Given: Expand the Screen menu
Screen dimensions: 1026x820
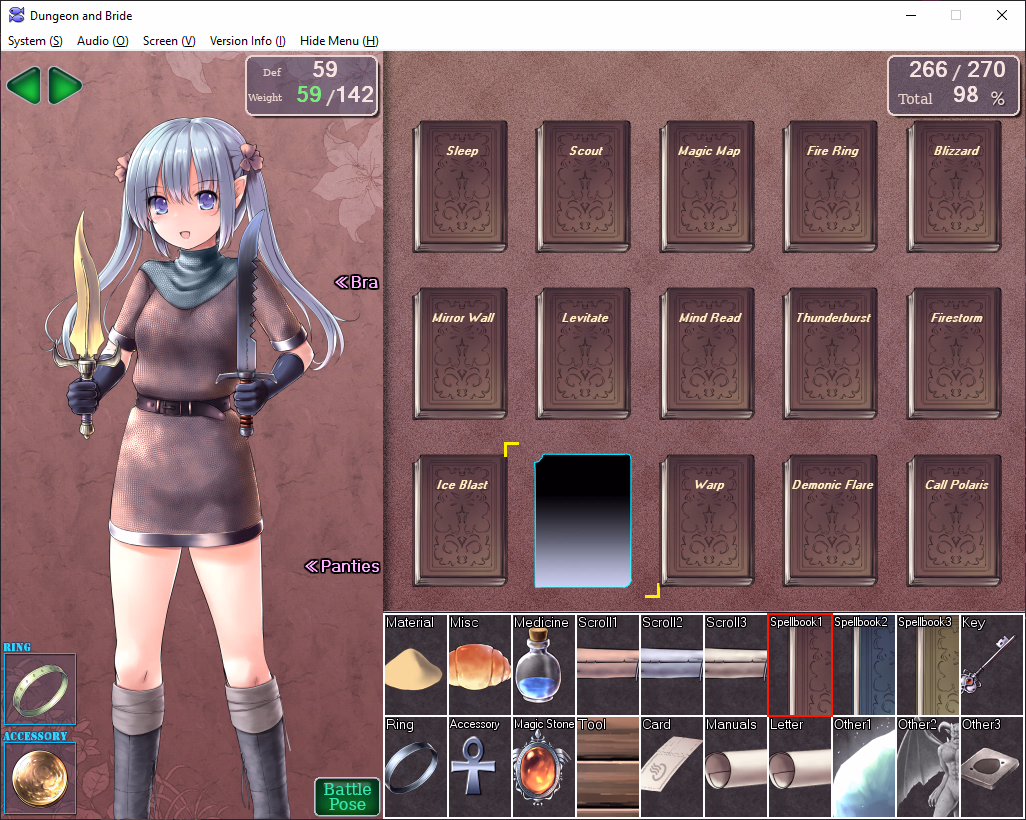Looking at the screenshot, I should (168, 41).
